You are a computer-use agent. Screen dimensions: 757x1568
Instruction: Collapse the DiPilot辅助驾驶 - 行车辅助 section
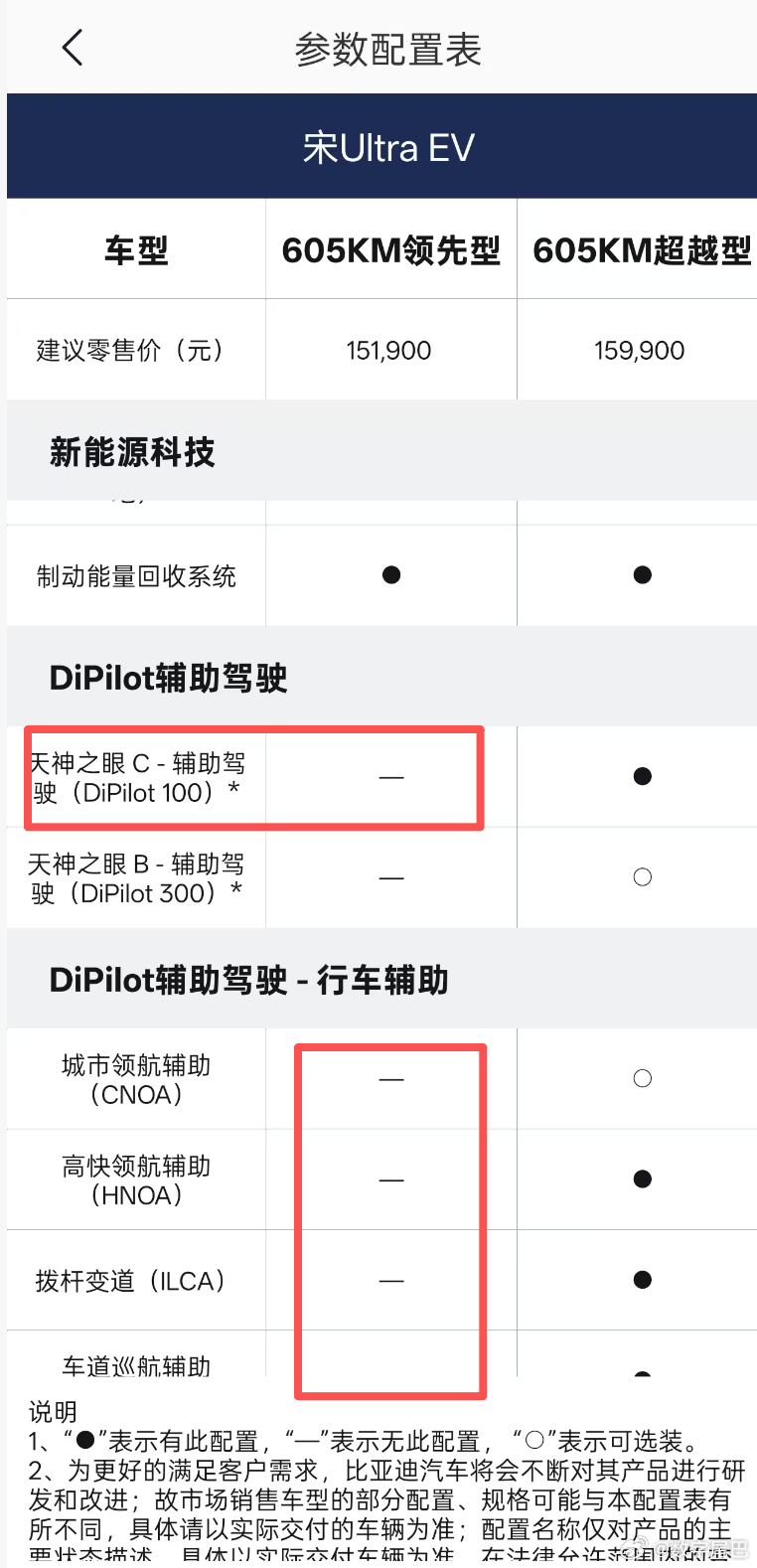click(246, 979)
